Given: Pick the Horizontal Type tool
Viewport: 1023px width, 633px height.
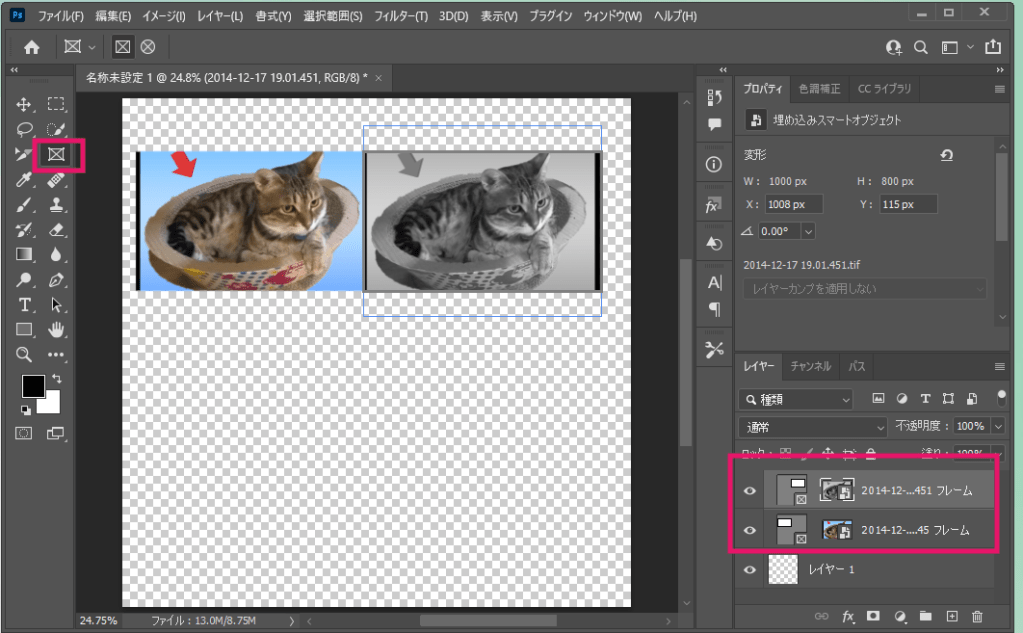Looking at the screenshot, I should [x=25, y=304].
